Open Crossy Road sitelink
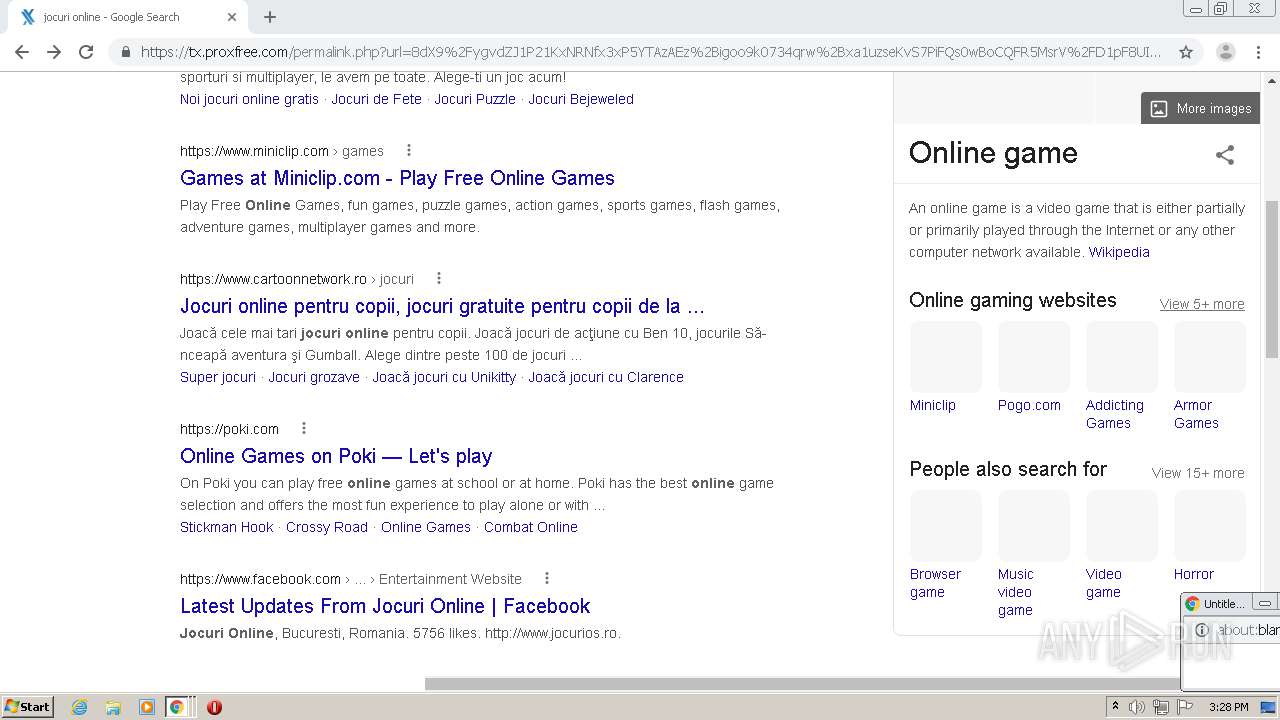Image resolution: width=1280 pixels, height=720 pixels. pos(327,527)
